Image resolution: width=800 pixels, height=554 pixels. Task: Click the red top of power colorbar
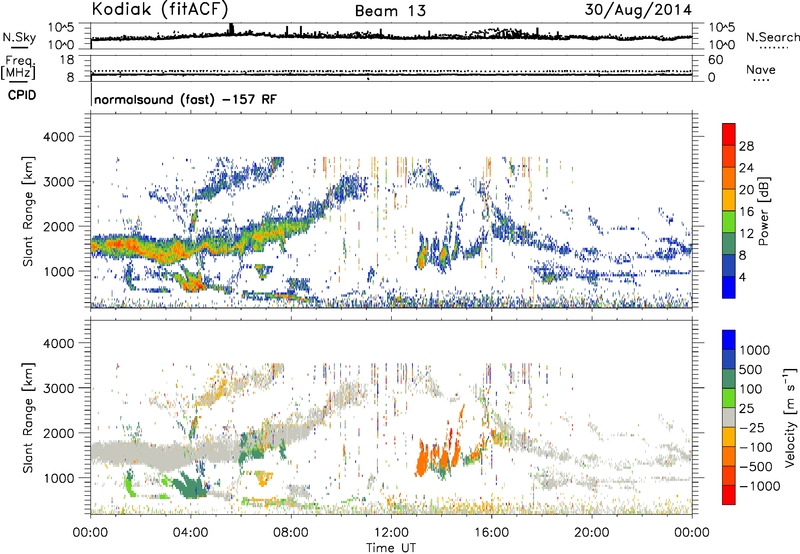click(x=729, y=134)
